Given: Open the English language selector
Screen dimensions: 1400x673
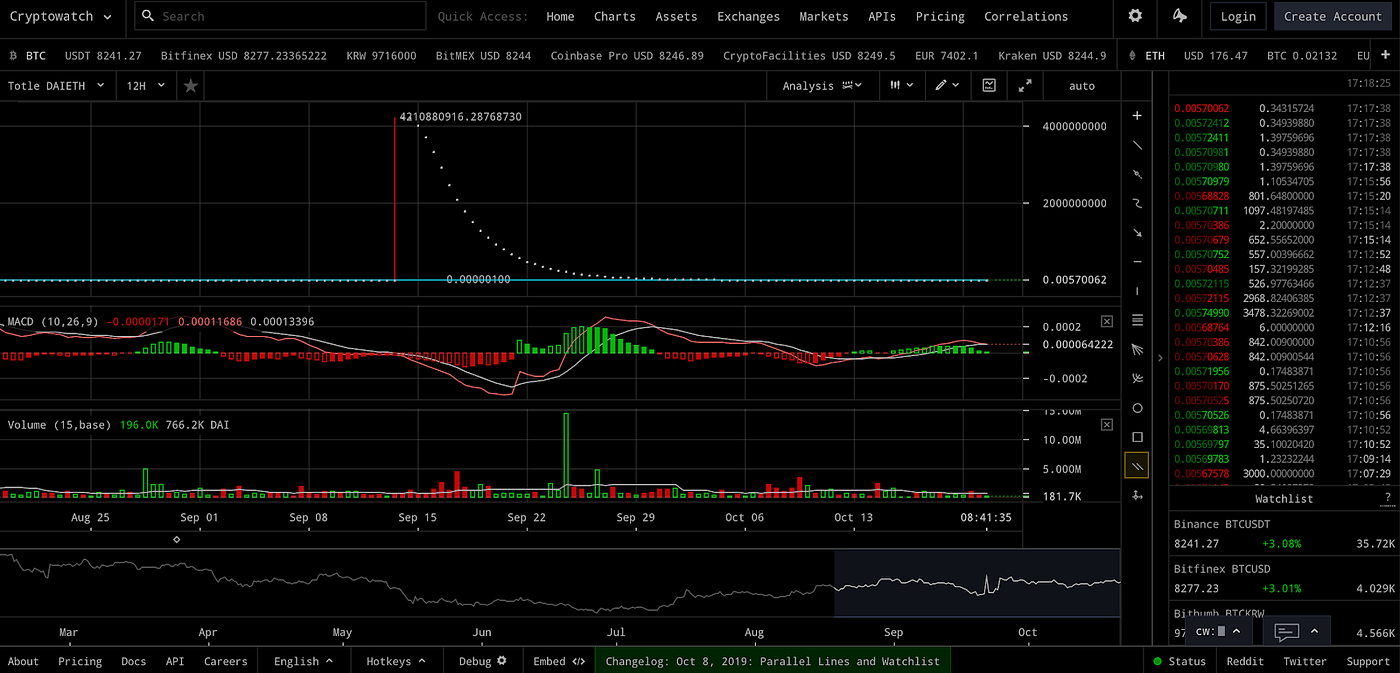Looking at the screenshot, I should pos(303,661).
